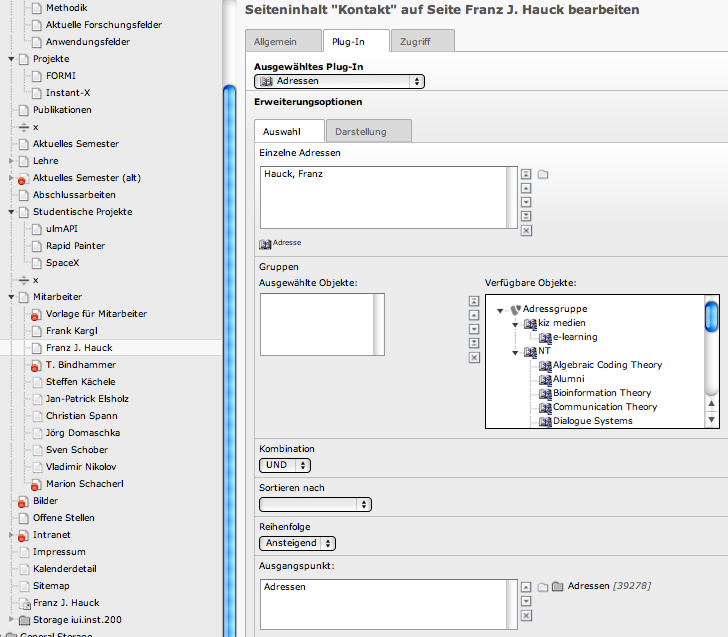Click move-up icon beside Ausgewählte Objekte list
The height and width of the screenshot is (637, 728).
pyautogui.click(x=474, y=315)
